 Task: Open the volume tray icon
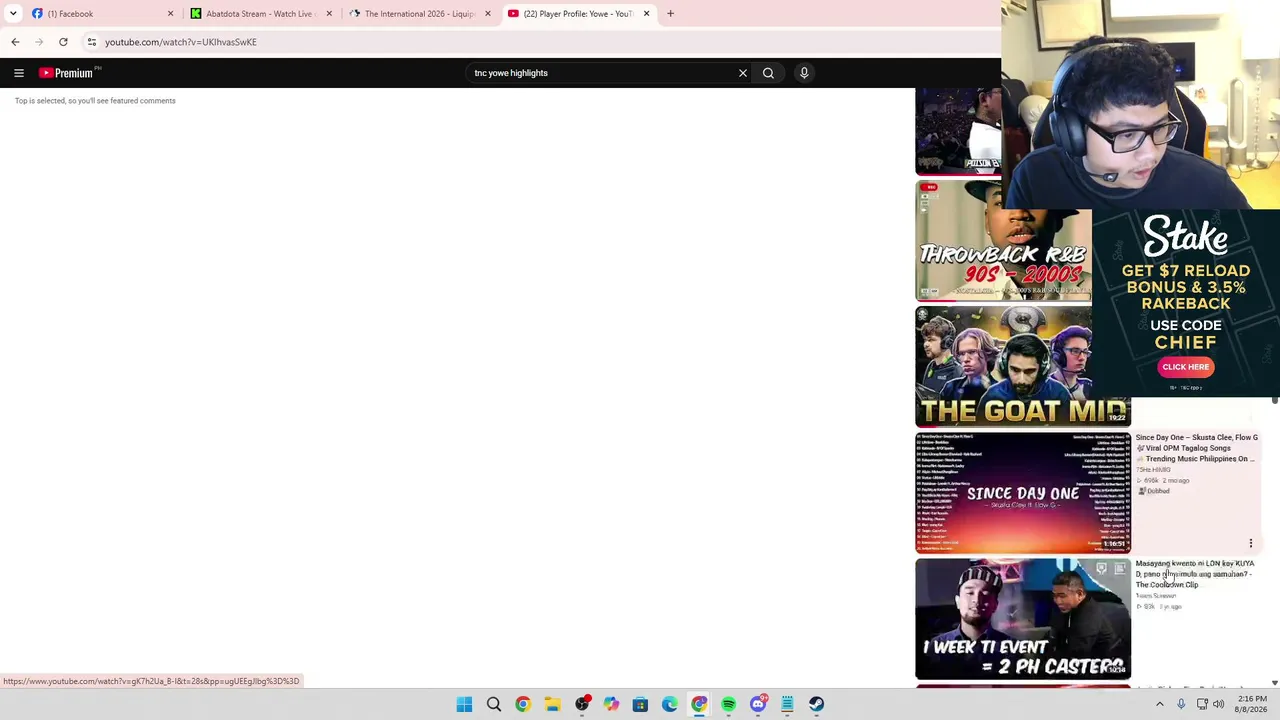(1218, 704)
